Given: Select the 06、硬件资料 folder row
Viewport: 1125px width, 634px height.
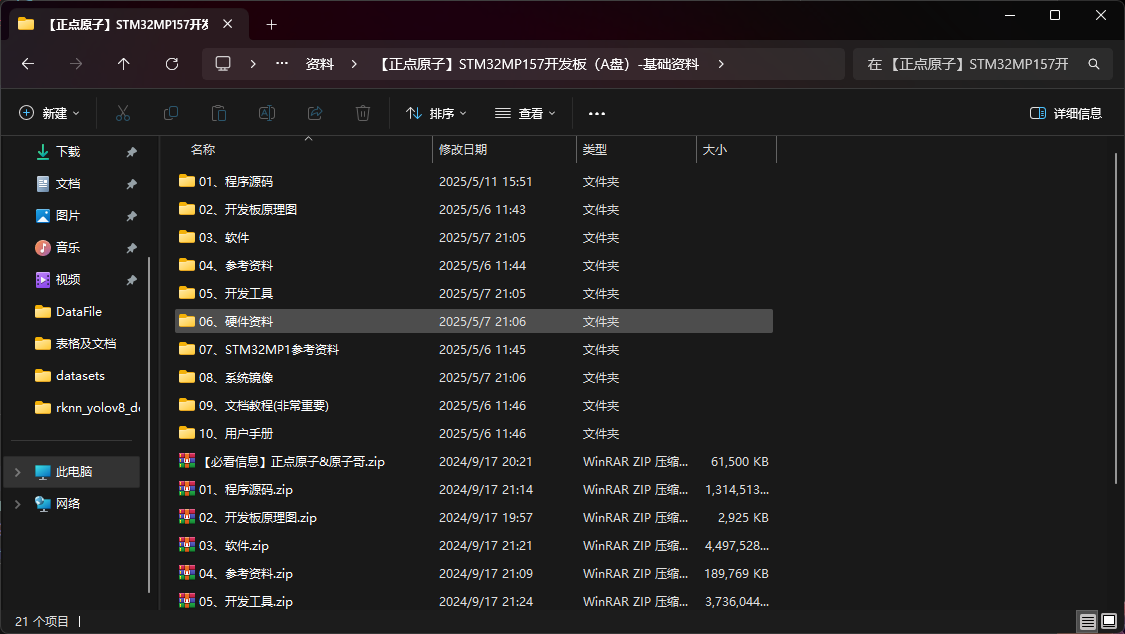Looking at the screenshot, I should [474, 321].
